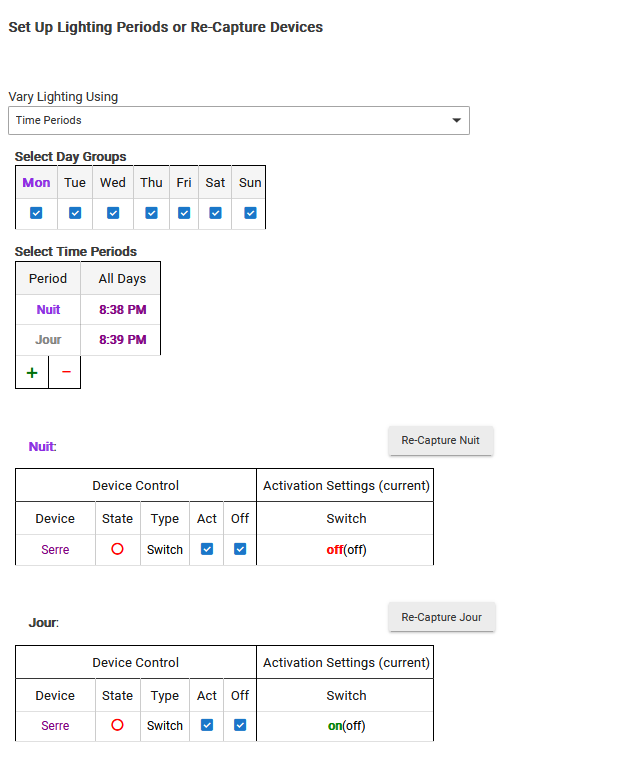Viewport: 643px width, 764px height.
Task: Click the red minus remove period icon
Action: pos(66,372)
